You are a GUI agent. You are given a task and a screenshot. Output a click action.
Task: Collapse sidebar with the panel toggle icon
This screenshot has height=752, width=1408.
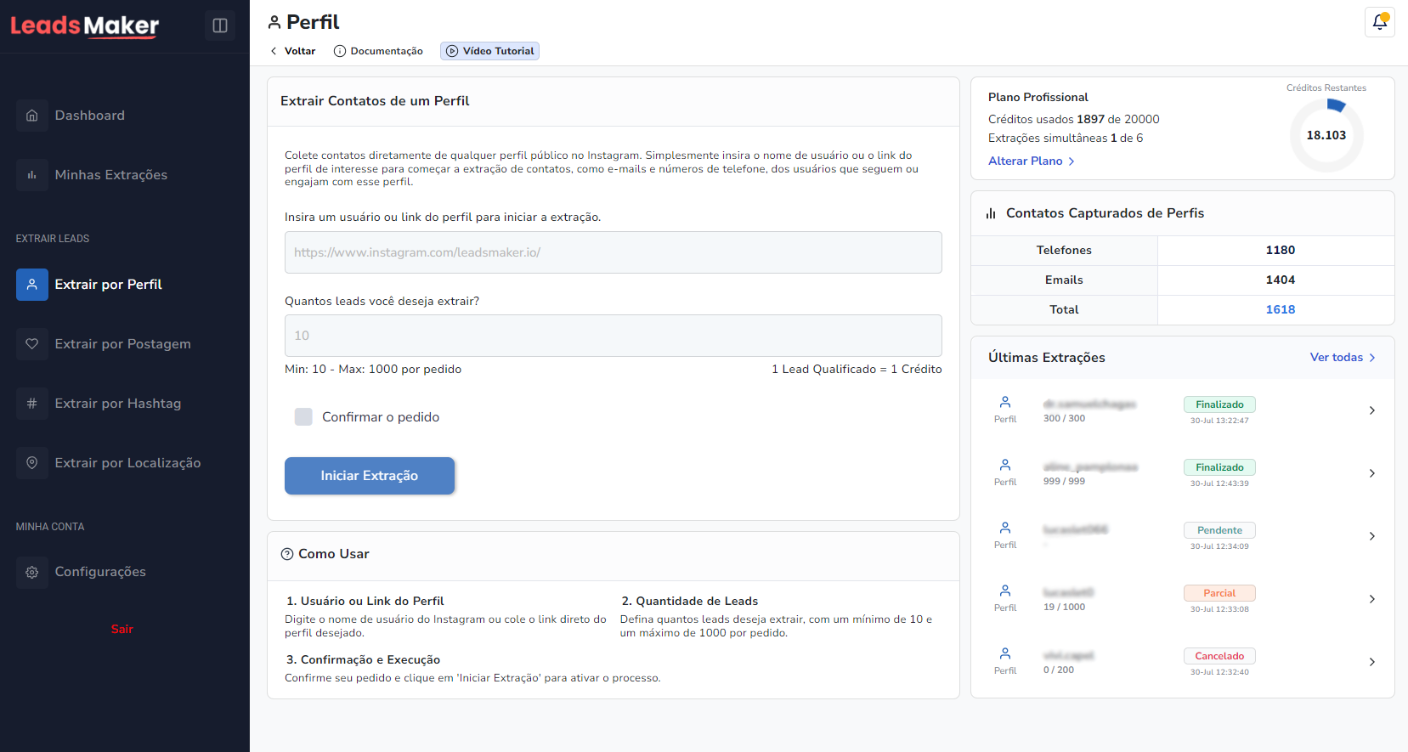[x=220, y=25]
